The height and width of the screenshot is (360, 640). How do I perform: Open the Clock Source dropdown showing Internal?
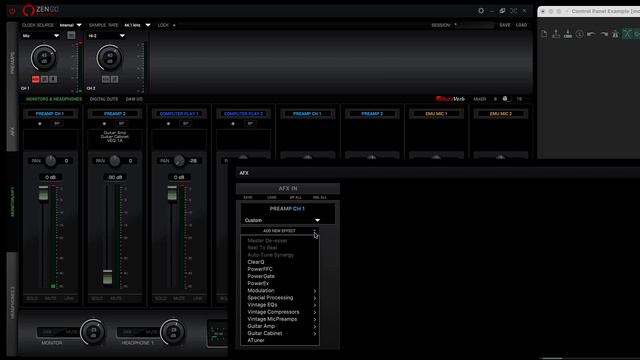point(70,25)
